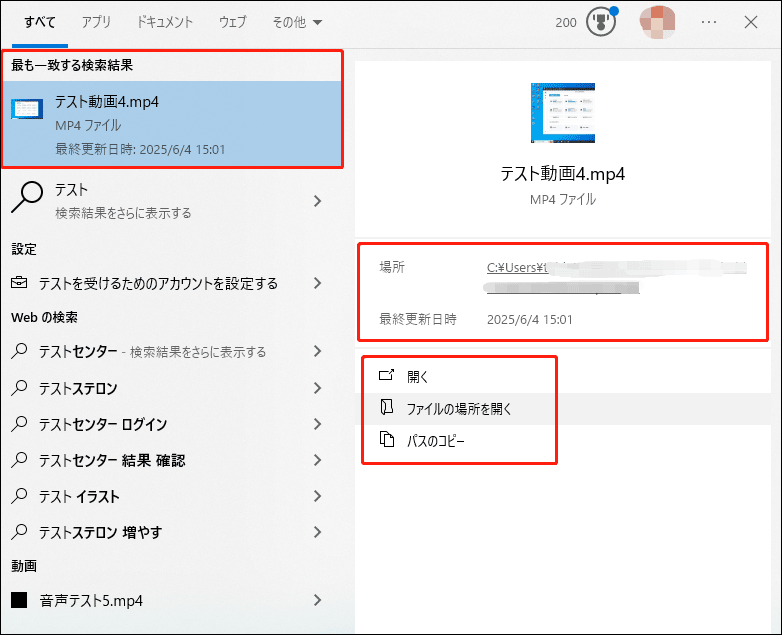The height and width of the screenshot is (635, 782).
Task: Open the three-dot options menu
Action: pyautogui.click(x=709, y=22)
